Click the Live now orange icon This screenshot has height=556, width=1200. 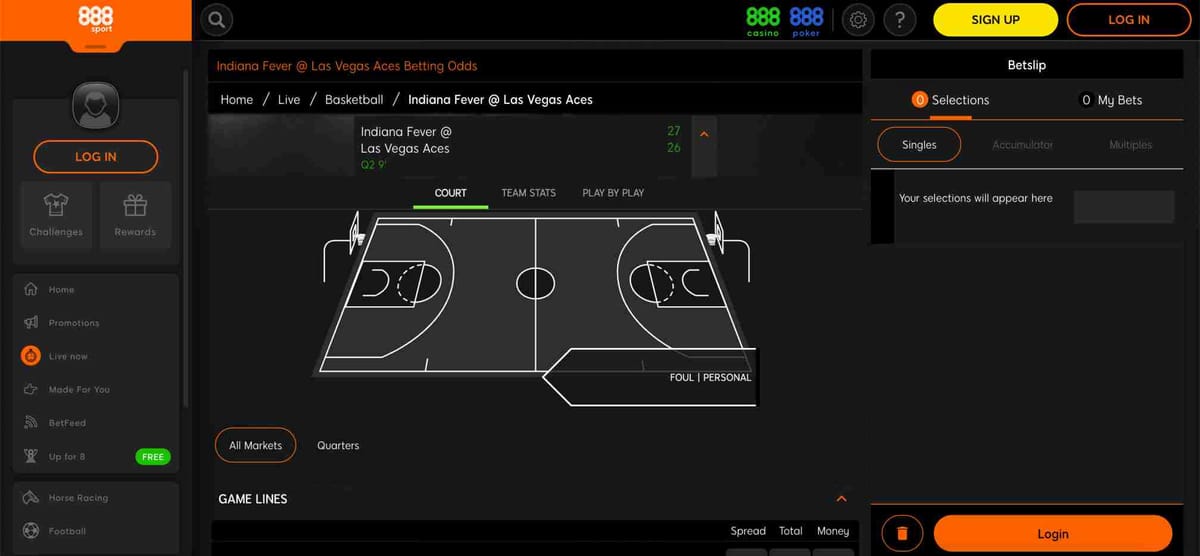pos(31,356)
